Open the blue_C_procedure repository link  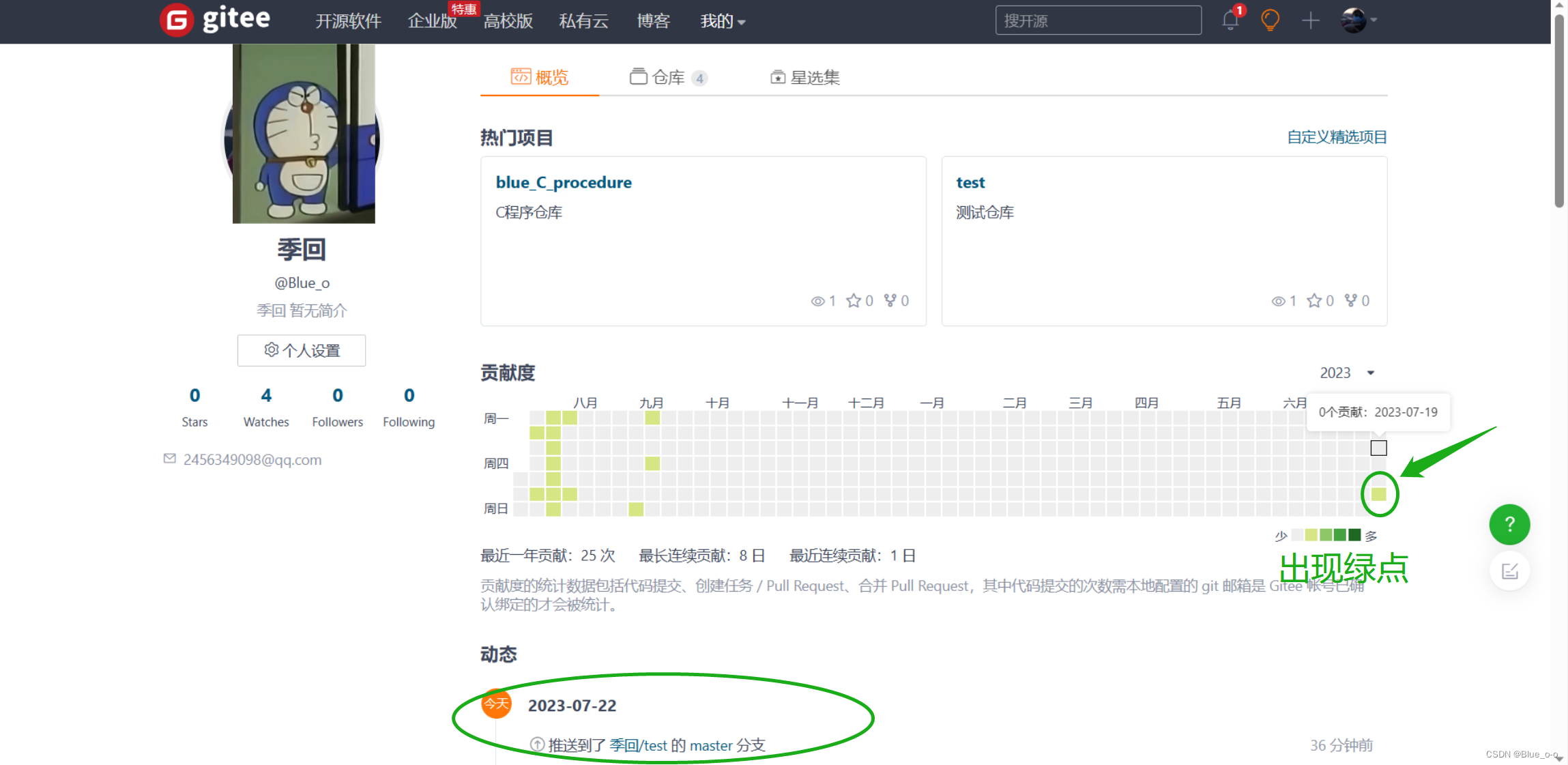pos(563,182)
